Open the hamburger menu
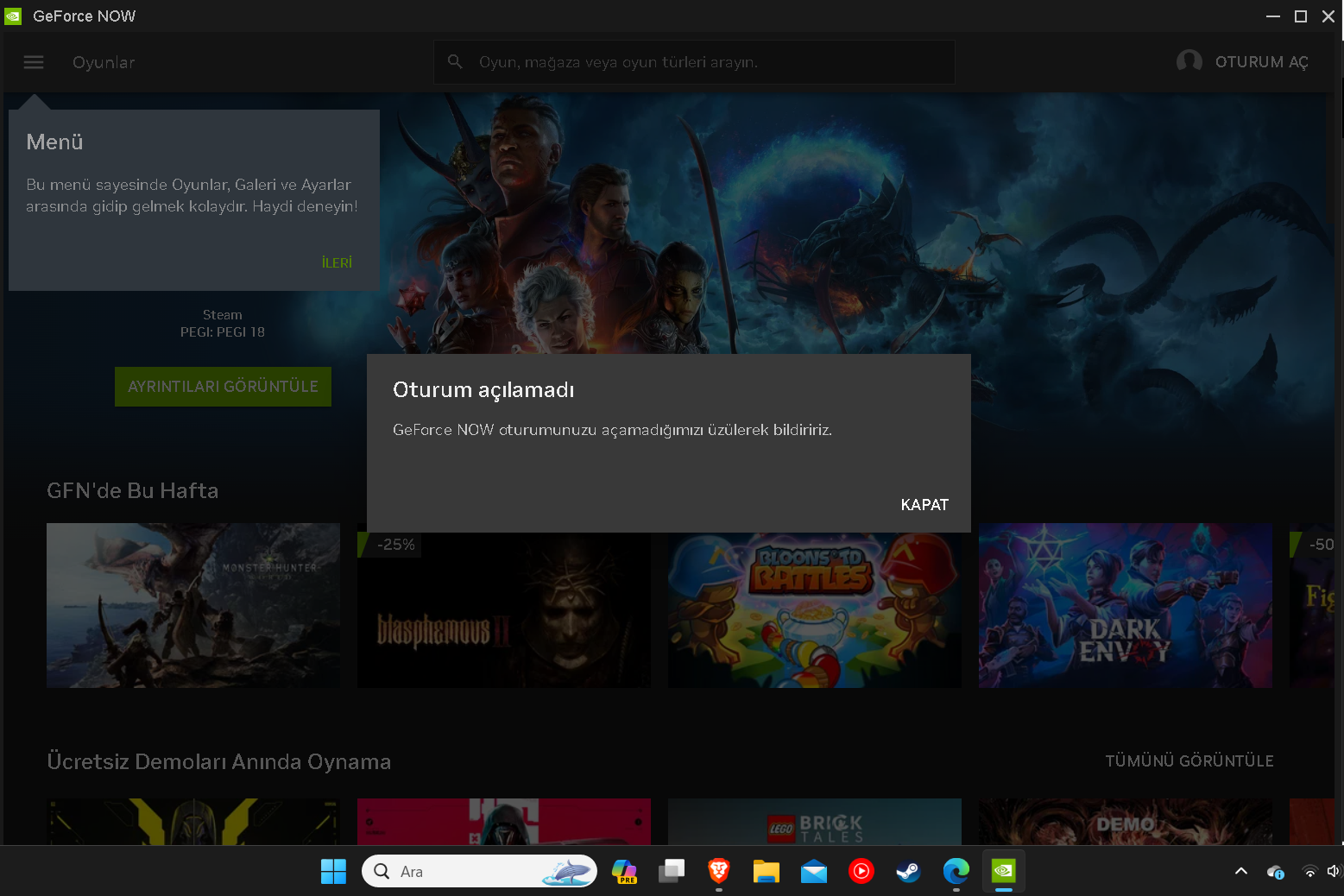This screenshot has height=896, width=1344. pos(34,62)
